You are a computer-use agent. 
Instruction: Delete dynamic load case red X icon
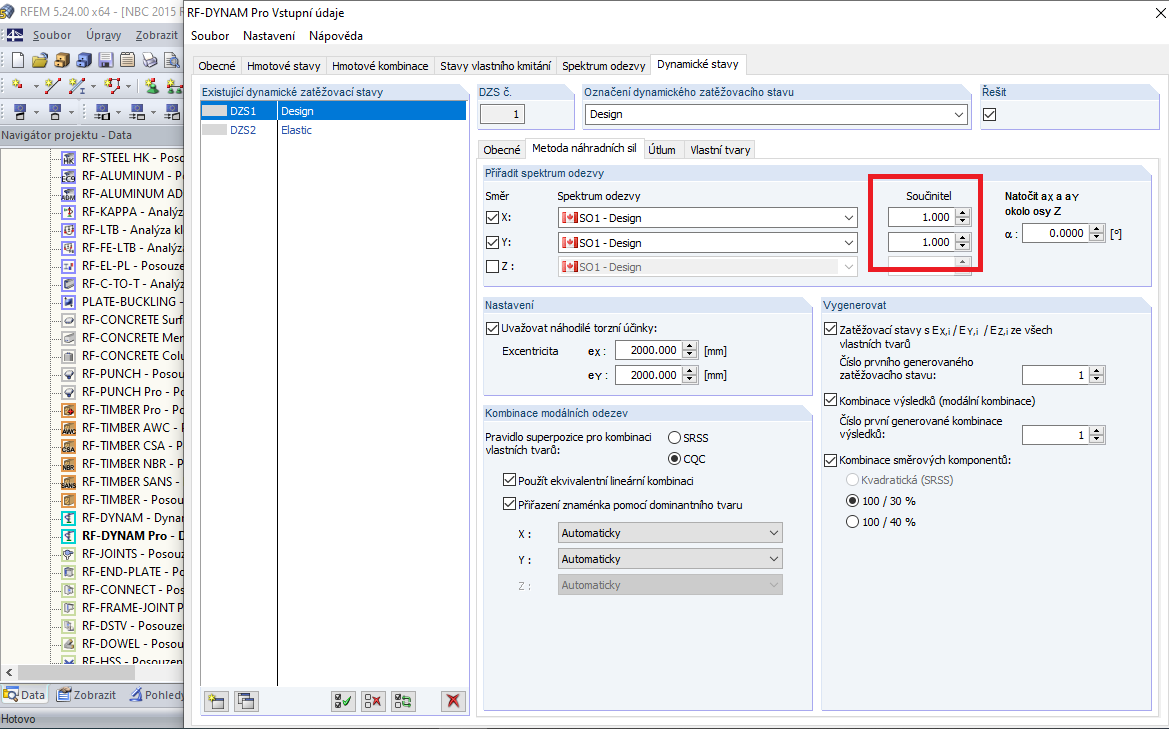(x=453, y=701)
